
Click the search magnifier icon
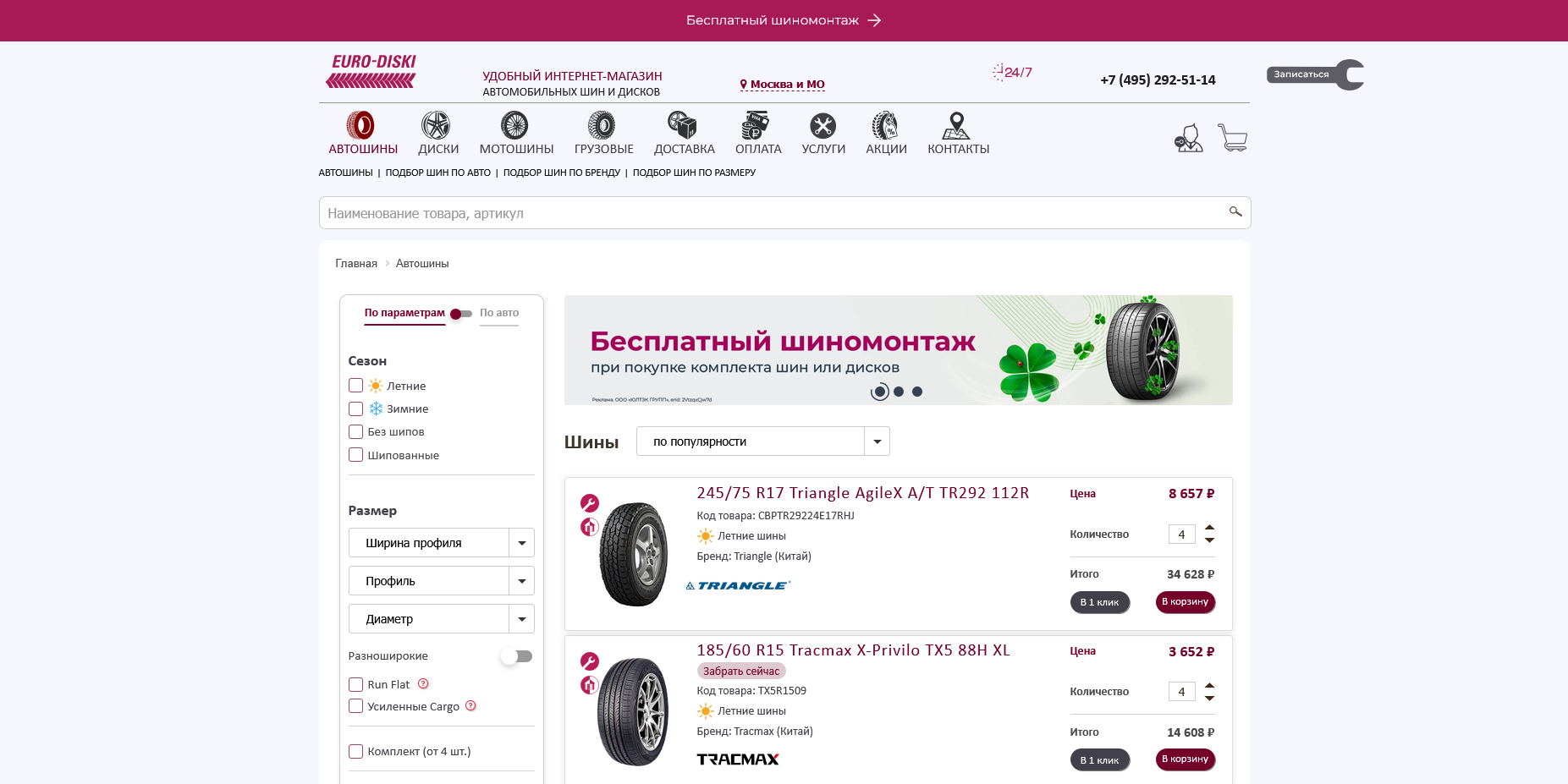[1235, 211]
